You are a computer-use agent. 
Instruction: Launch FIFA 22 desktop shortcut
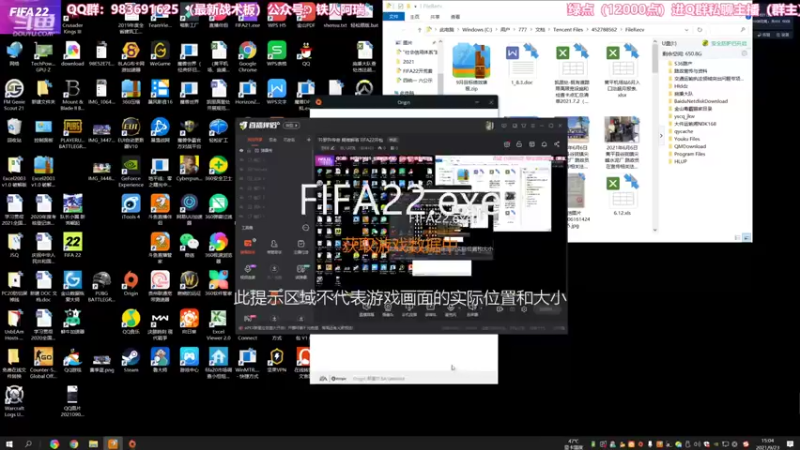[72, 245]
